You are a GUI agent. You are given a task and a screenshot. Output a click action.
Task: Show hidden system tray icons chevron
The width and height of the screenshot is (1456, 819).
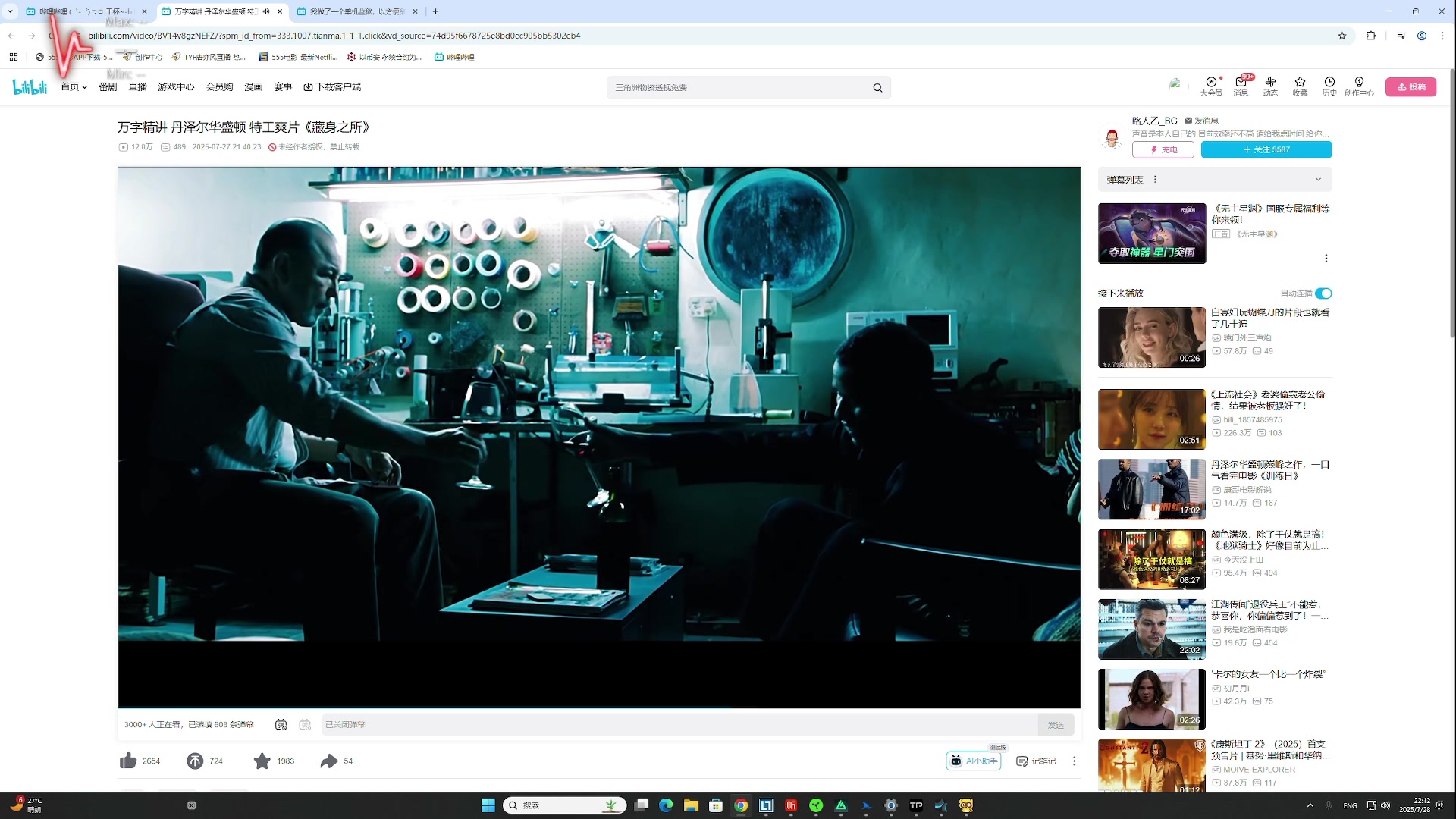[x=1310, y=805]
